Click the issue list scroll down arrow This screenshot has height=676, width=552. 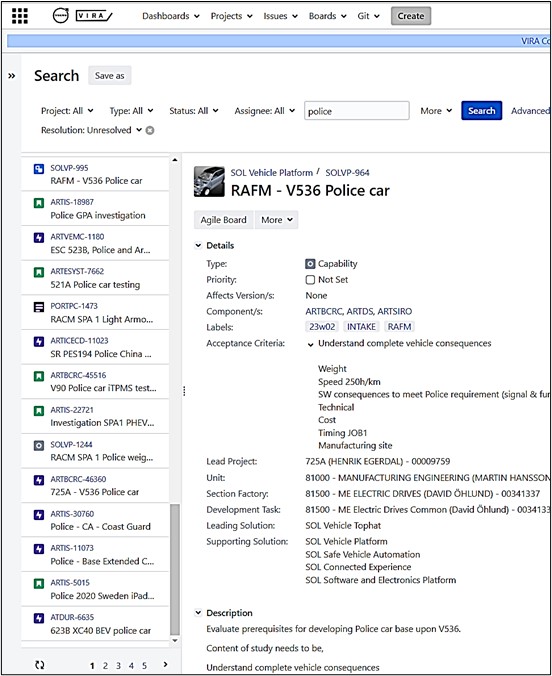tap(175, 641)
